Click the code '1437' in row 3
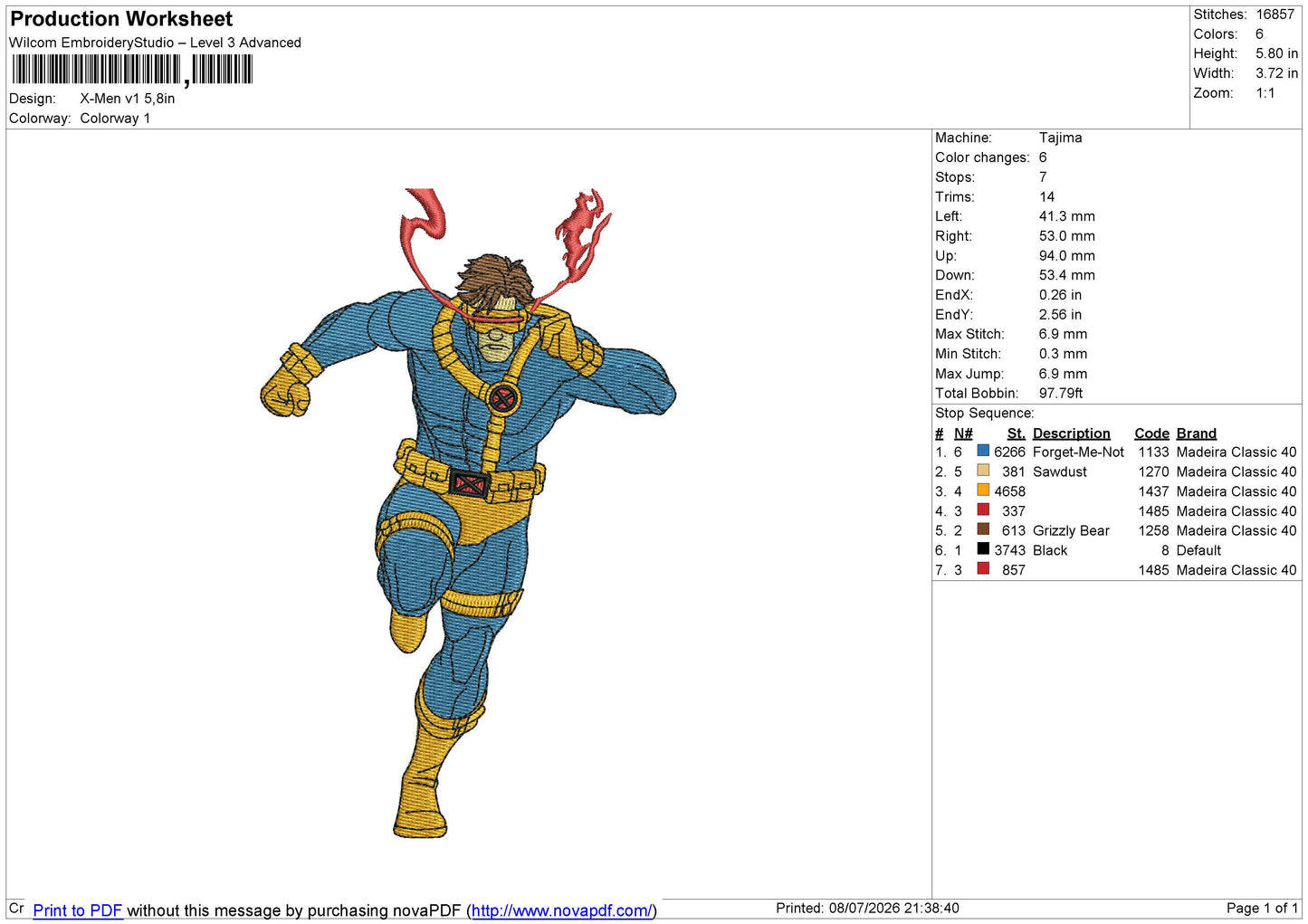This screenshot has height=924, width=1308. pos(1153,492)
